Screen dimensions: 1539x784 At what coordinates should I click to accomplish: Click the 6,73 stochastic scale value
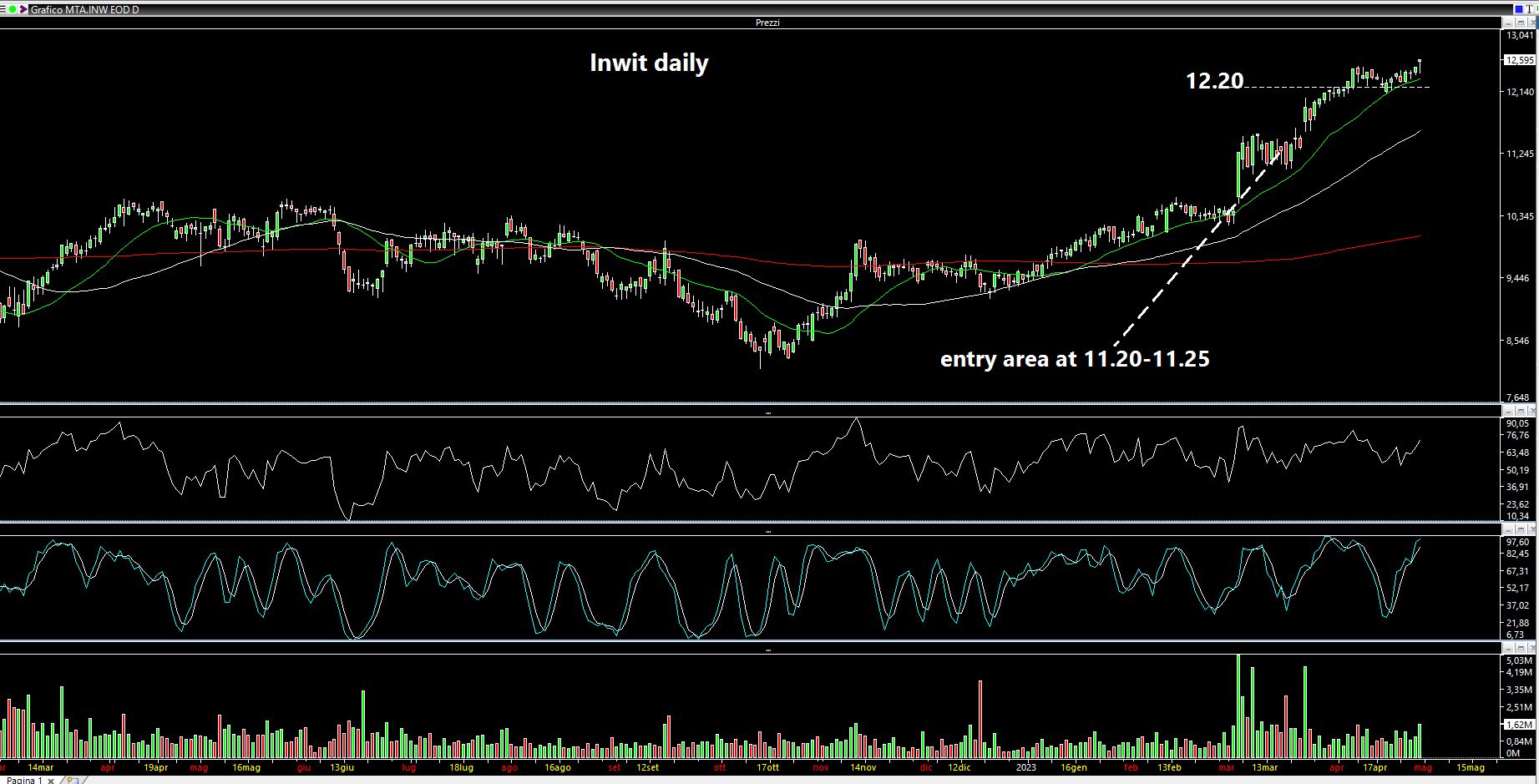(x=1515, y=635)
